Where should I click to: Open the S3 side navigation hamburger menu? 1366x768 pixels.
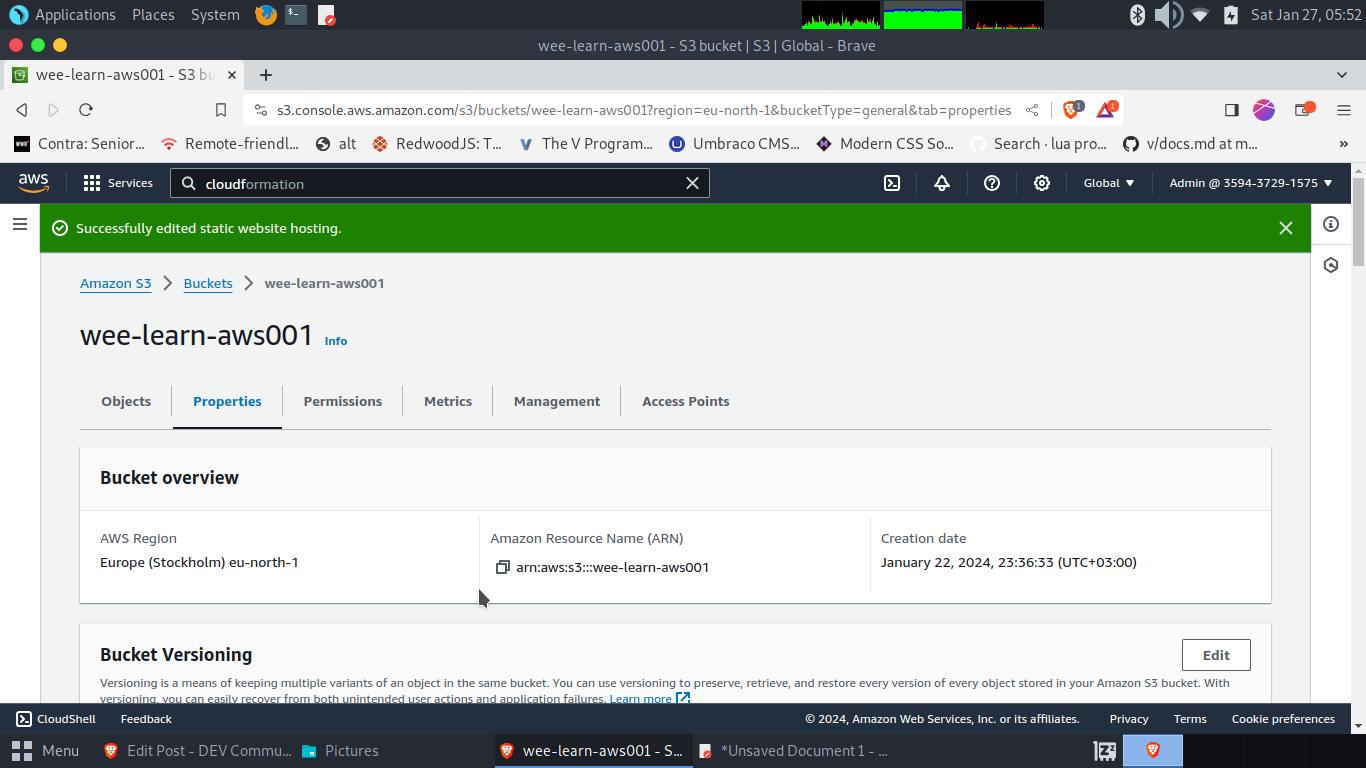coord(20,224)
